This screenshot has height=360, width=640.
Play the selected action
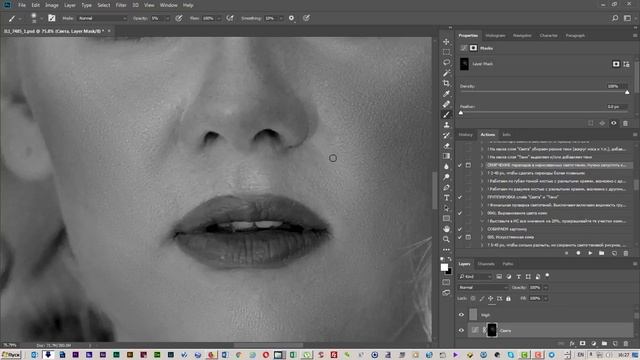pos(590,253)
